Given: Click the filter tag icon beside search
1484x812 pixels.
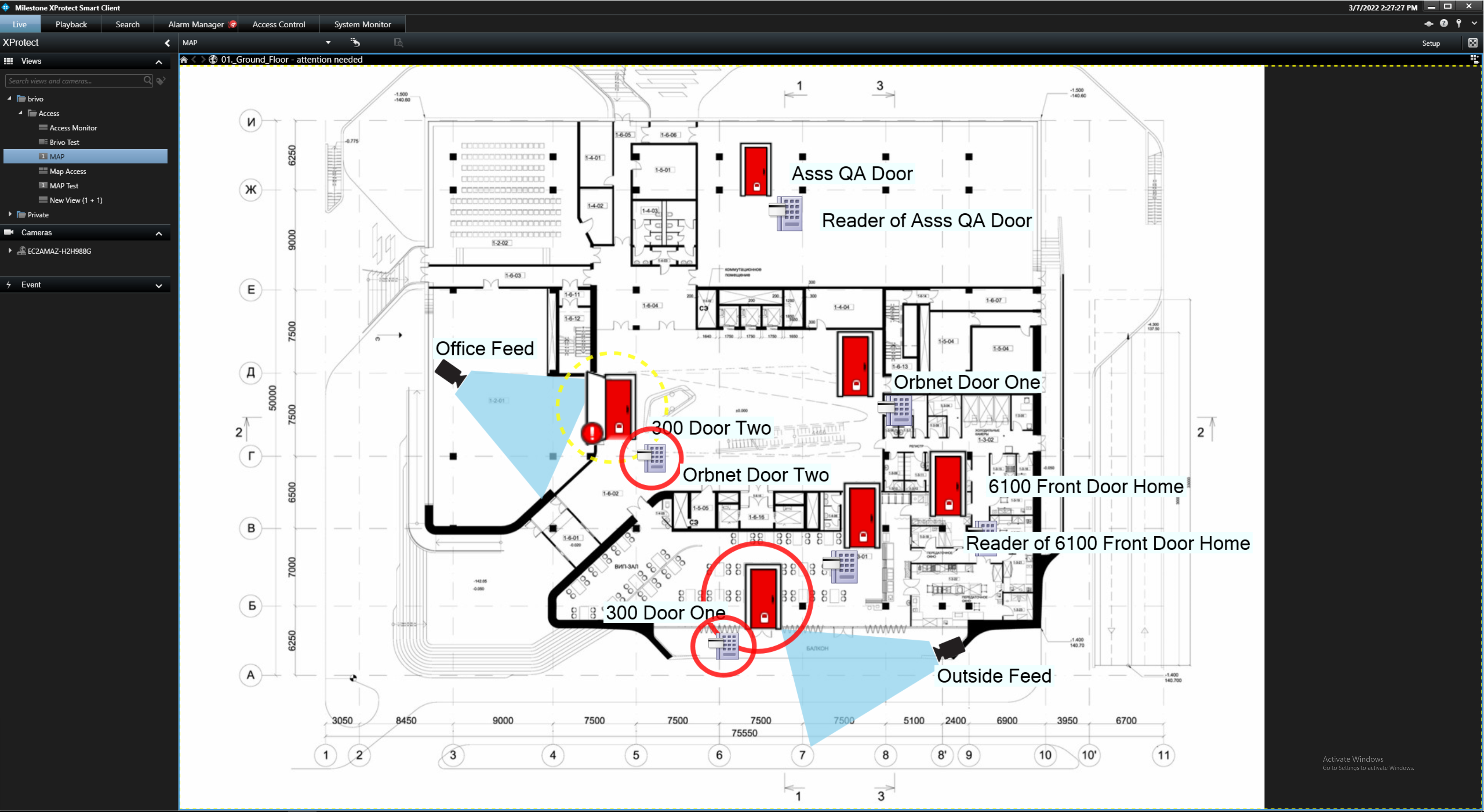Looking at the screenshot, I should pos(161,81).
